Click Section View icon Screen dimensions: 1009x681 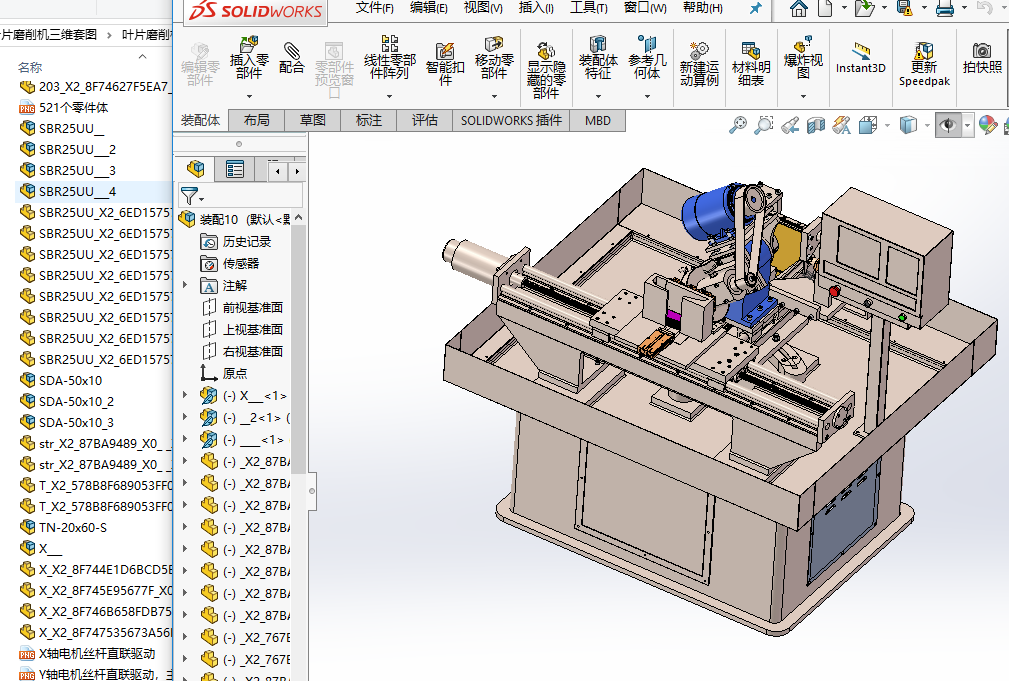(x=816, y=125)
